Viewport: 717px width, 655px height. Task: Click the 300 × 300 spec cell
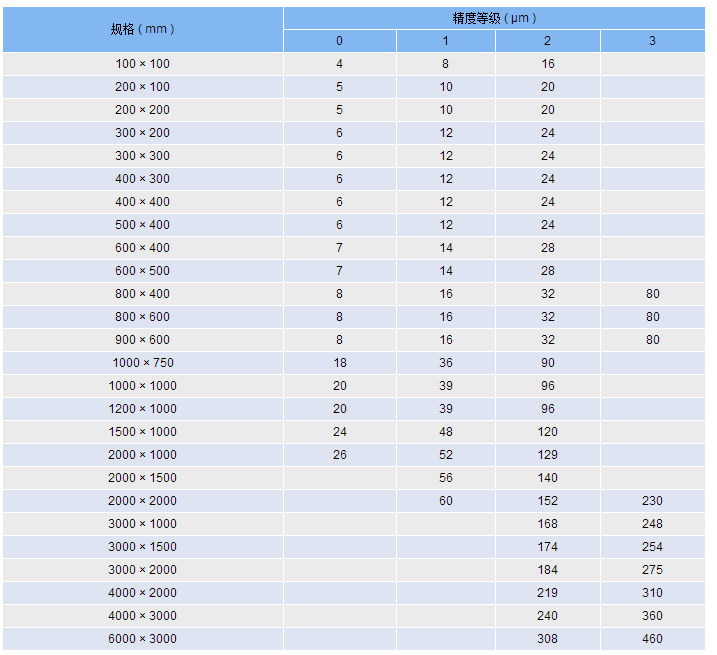(x=143, y=156)
